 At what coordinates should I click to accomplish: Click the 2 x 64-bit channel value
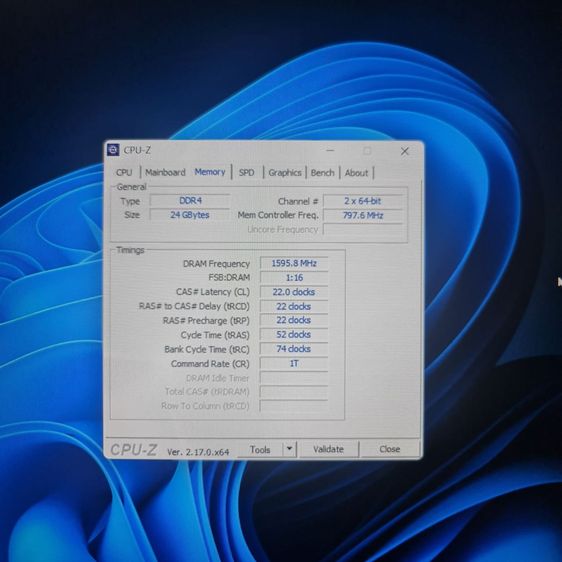click(363, 201)
